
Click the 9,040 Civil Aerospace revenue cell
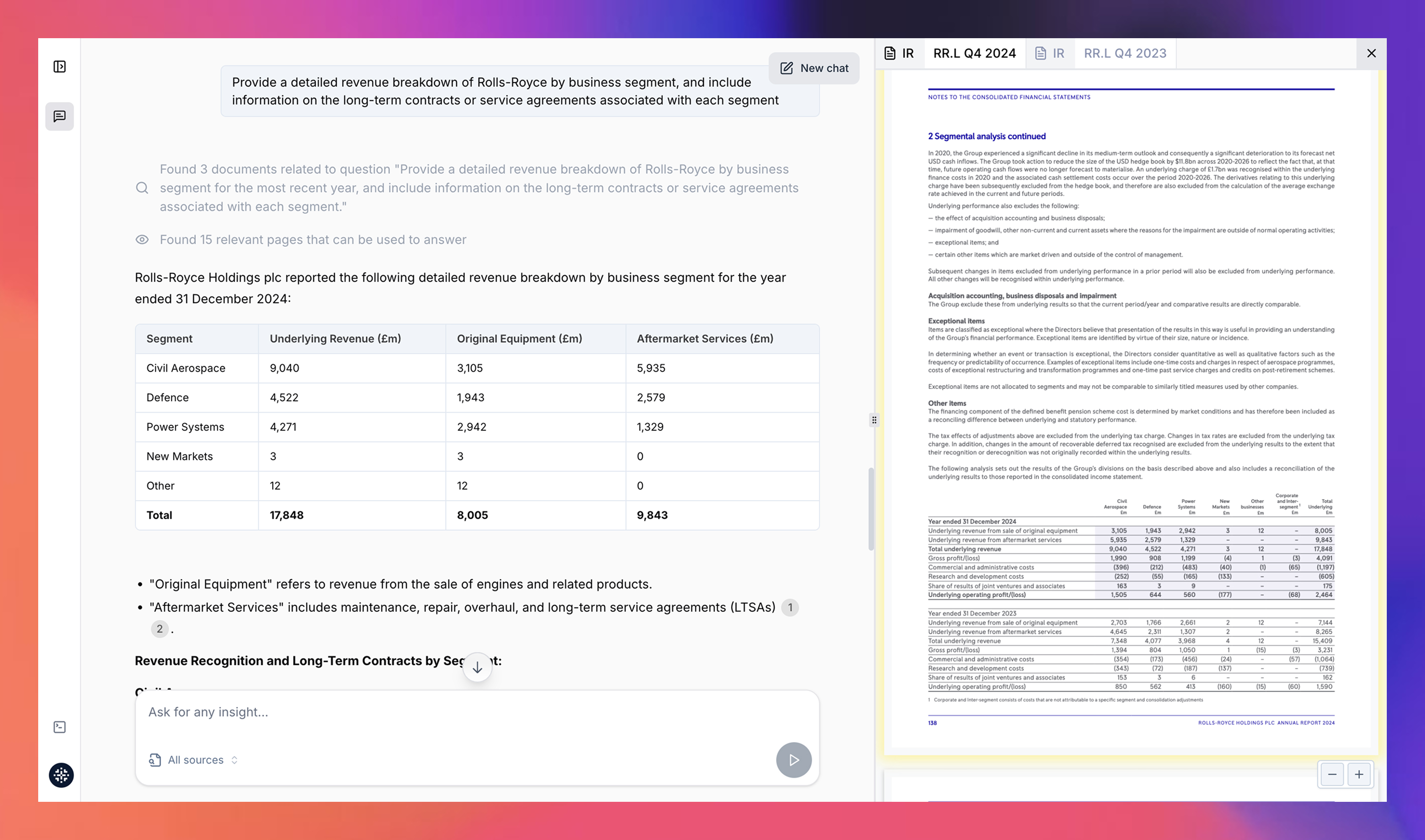point(352,368)
